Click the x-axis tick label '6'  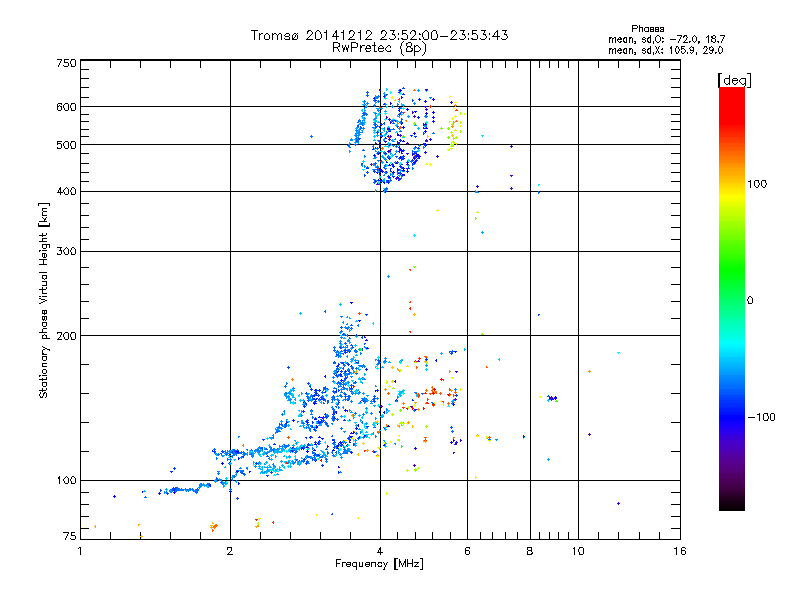(467, 551)
